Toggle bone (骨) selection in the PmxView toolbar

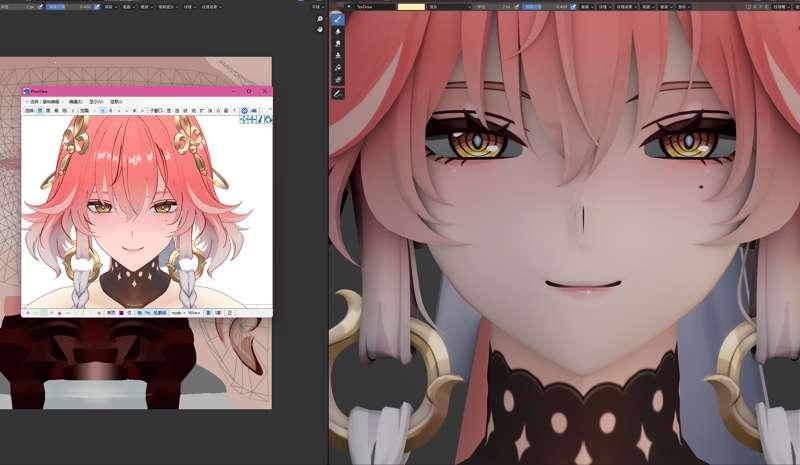(56, 111)
